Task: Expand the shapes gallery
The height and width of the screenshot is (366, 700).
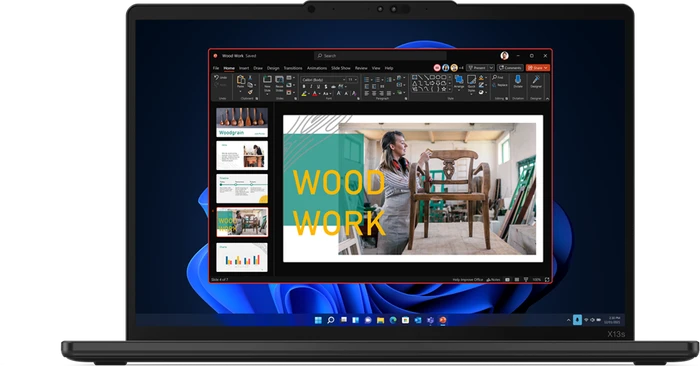Action: click(450, 89)
